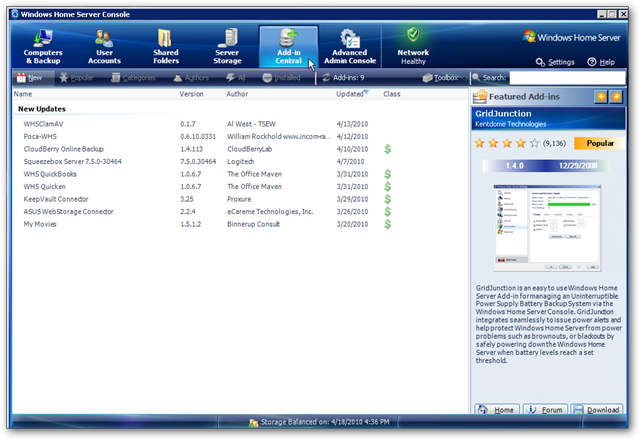Select the WHS Quicken row

click(x=240, y=187)
